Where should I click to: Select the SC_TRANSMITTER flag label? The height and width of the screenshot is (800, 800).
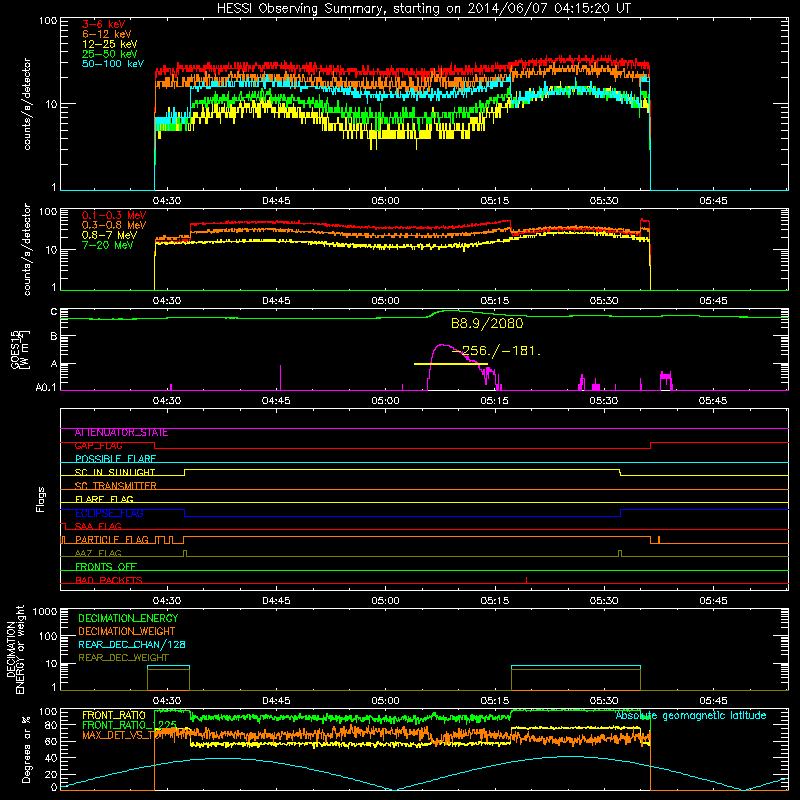click(x=115, y=486)
